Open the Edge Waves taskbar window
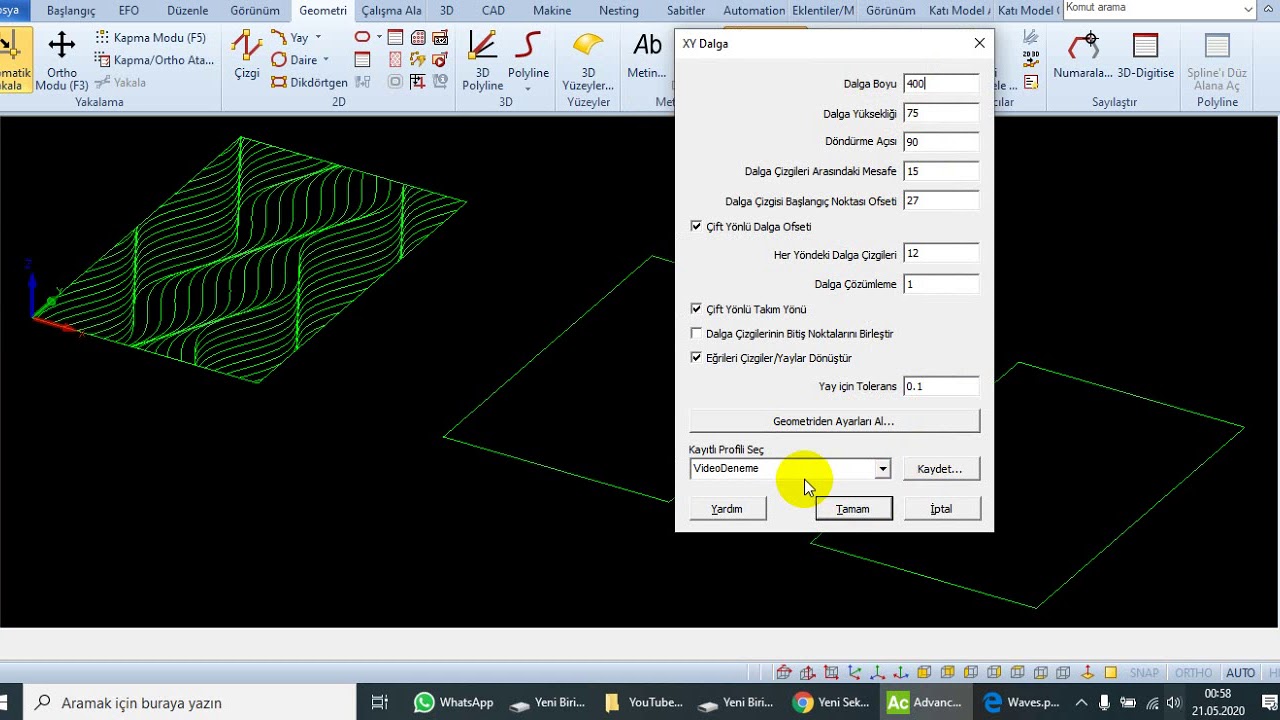This screenshot has width=1280, height=720. click(x=1022, y=703)
